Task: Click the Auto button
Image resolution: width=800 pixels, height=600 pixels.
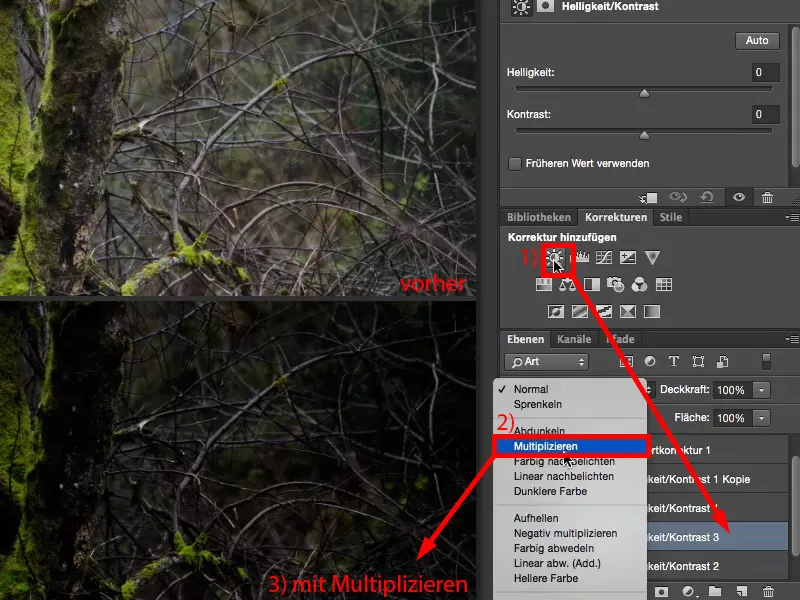Action: 757,40
